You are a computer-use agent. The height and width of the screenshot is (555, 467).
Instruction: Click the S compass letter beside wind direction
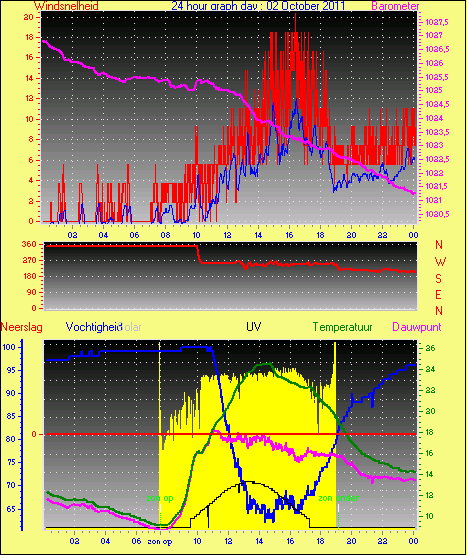click(438, 279)
